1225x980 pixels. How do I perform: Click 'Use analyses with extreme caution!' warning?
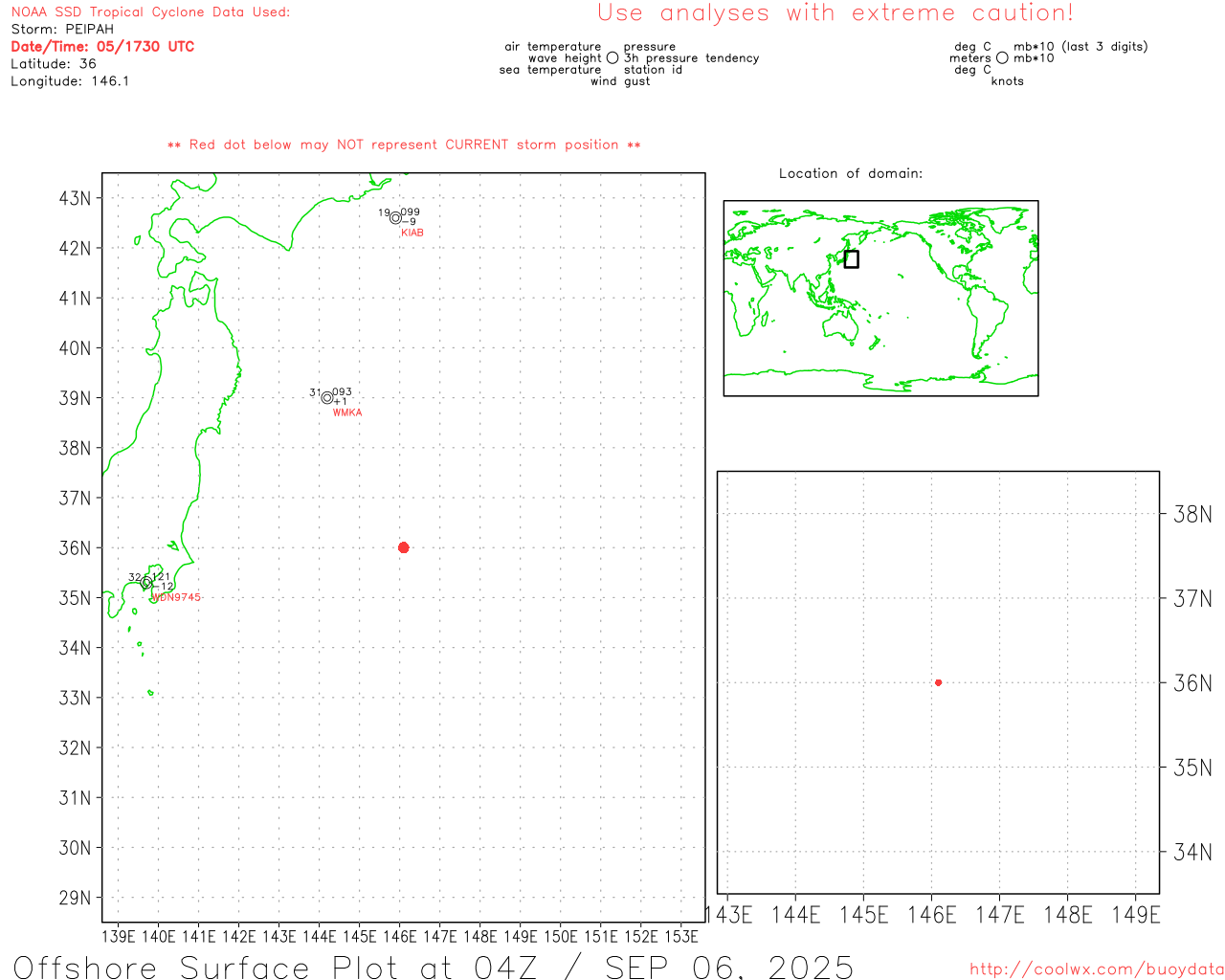tap(835, 13)
